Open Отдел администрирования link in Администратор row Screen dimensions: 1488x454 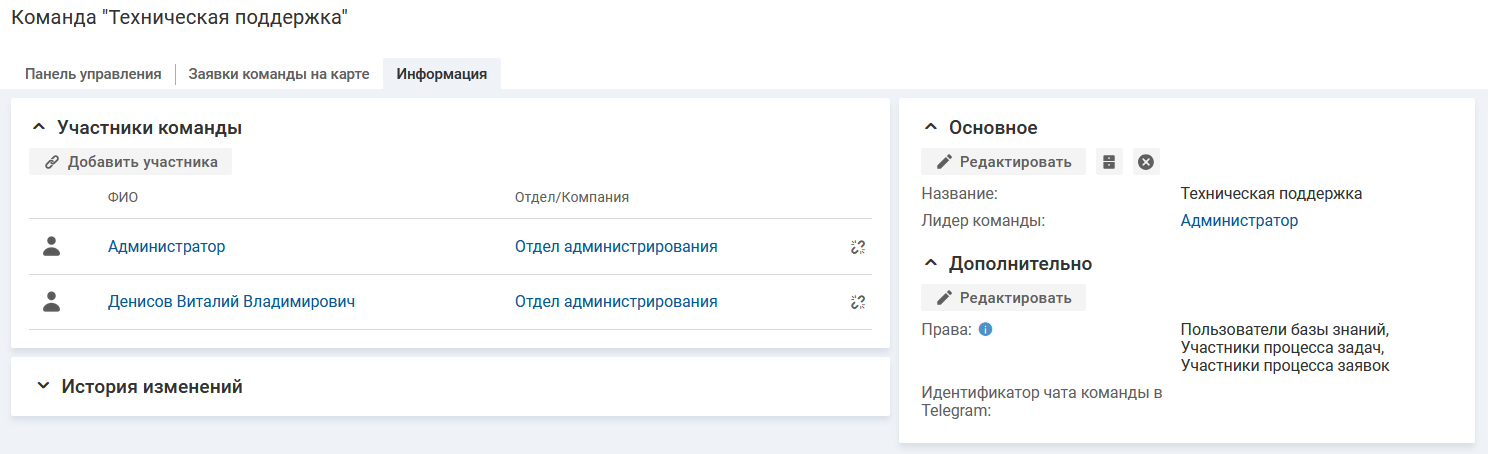(x=616, y=247)
